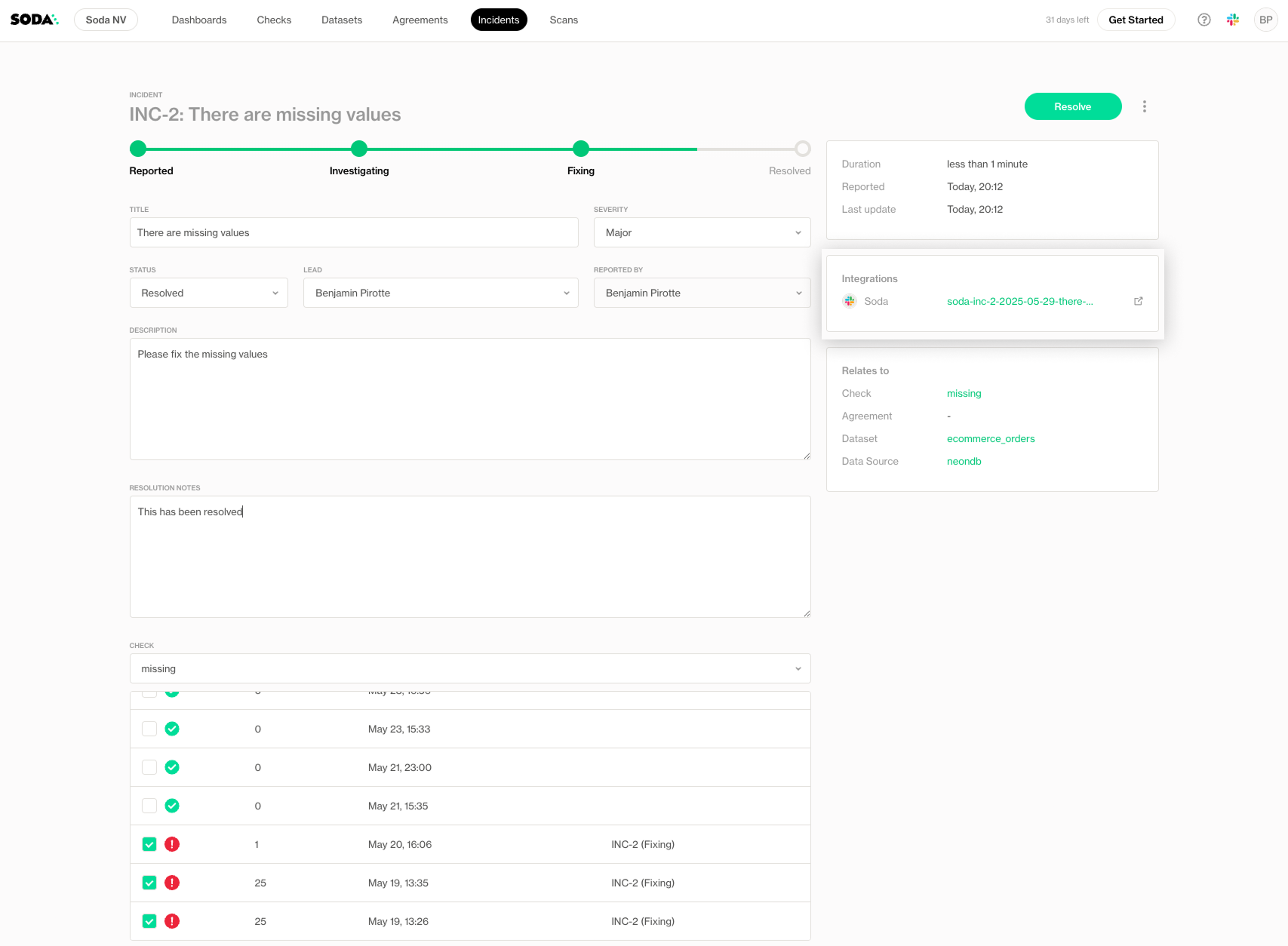Click the Investigating step on progress tracker
The width and height of the screenshot is (1288, 946).
(359, 149)
